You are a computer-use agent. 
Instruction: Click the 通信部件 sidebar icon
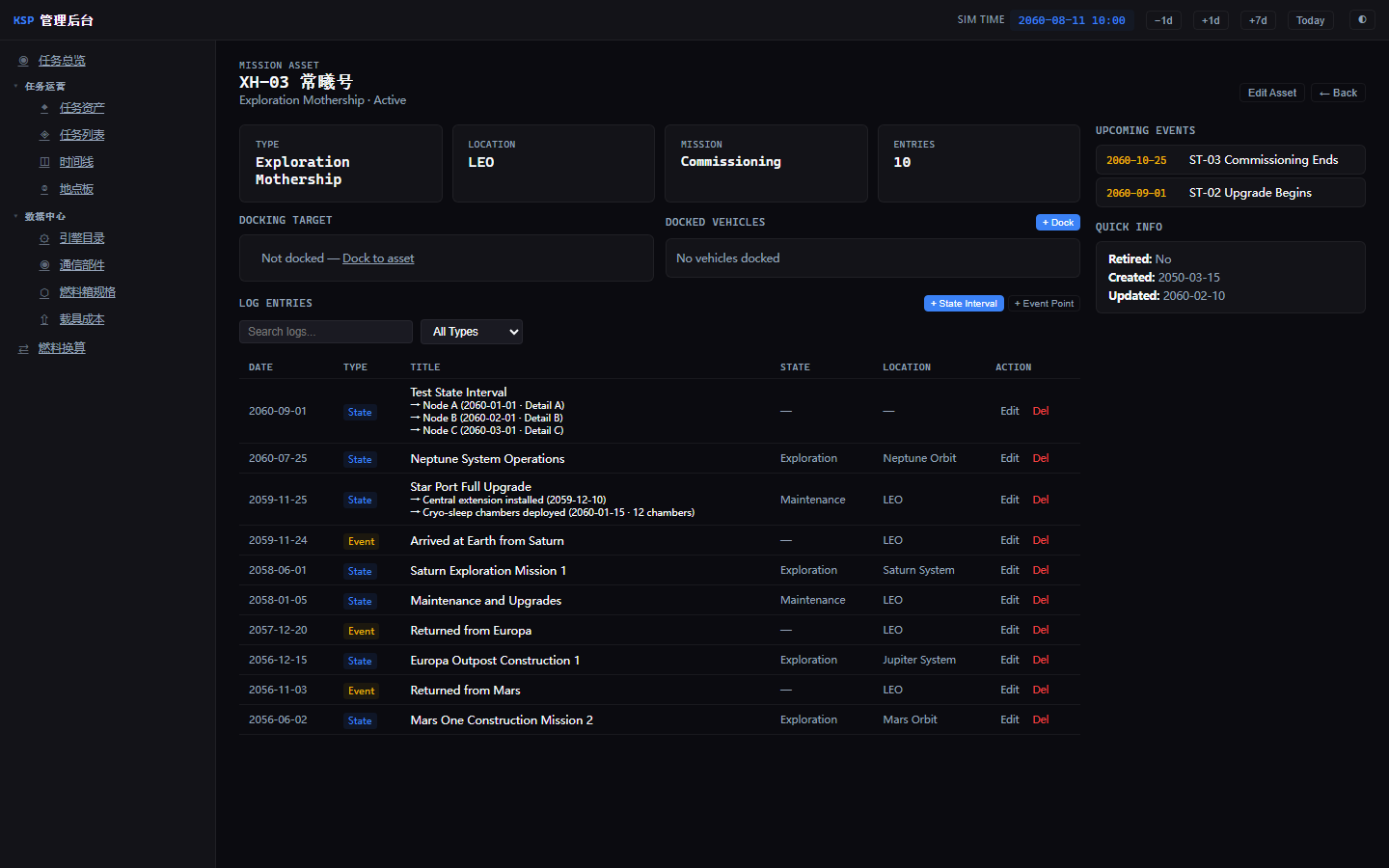pos(44,265)
